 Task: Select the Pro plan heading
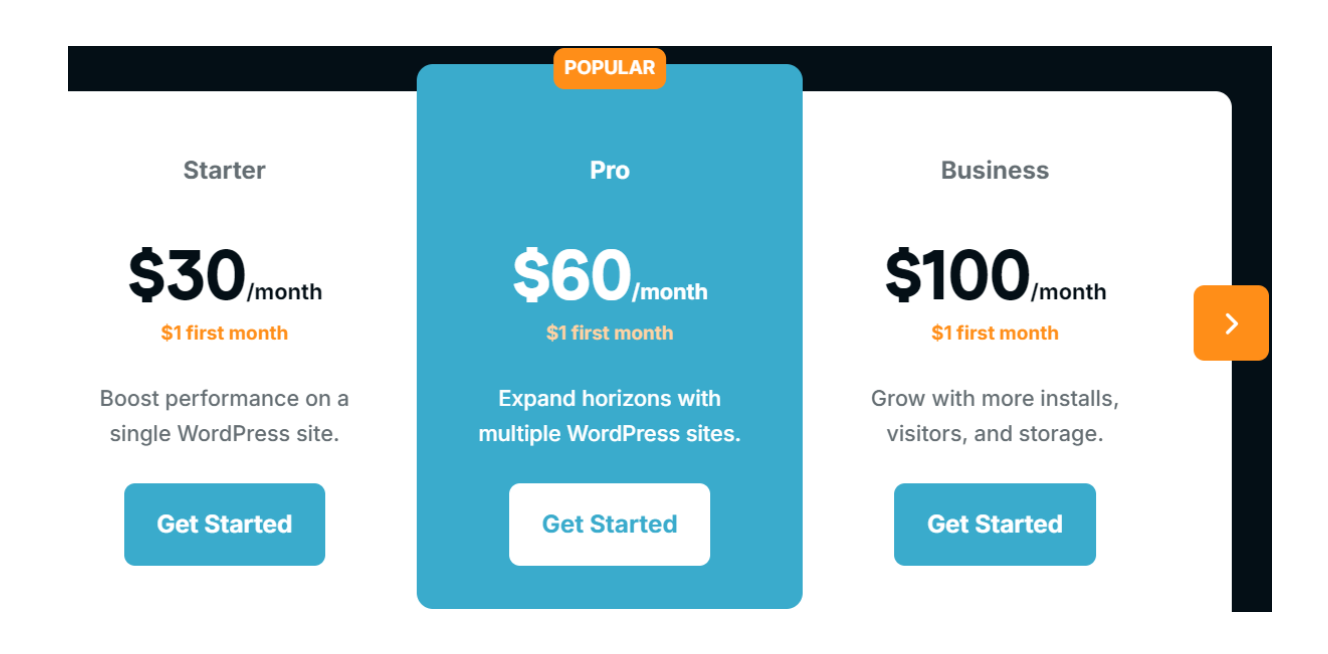pos(609,170)
